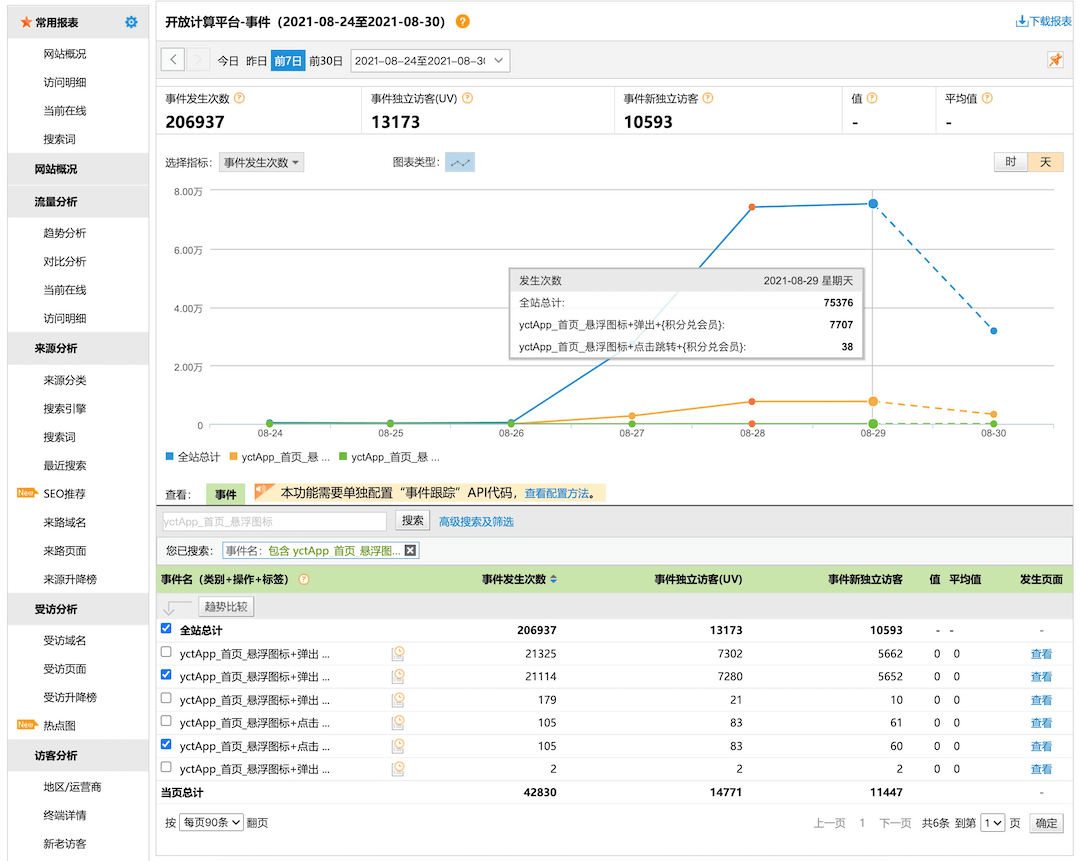1080x861 pixels.
Task: Click the event name search input field
Action: tap(274, 521)
